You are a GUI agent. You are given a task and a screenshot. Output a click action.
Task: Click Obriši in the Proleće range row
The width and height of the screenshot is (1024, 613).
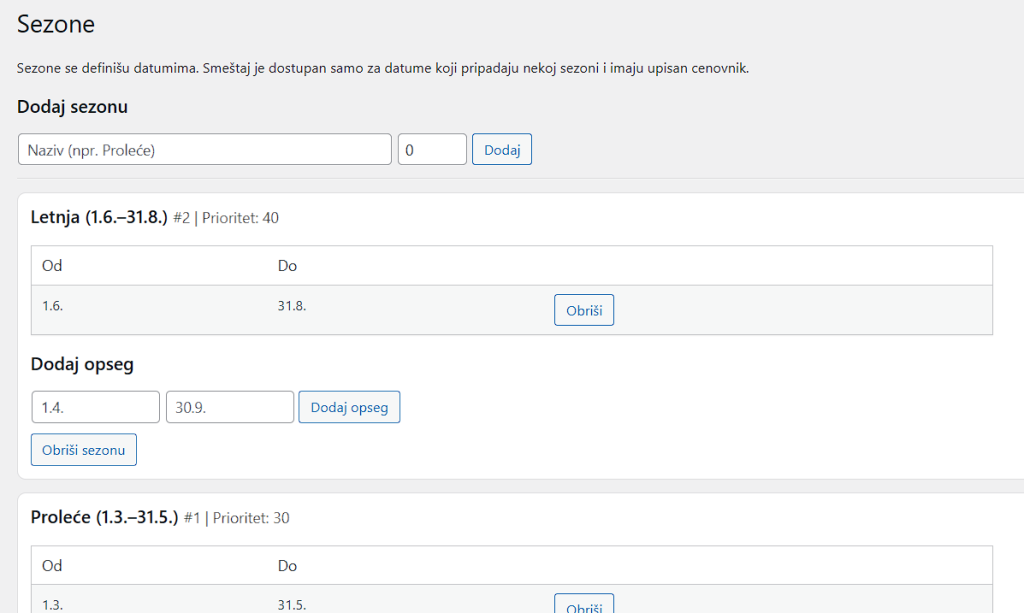point(583,606)
